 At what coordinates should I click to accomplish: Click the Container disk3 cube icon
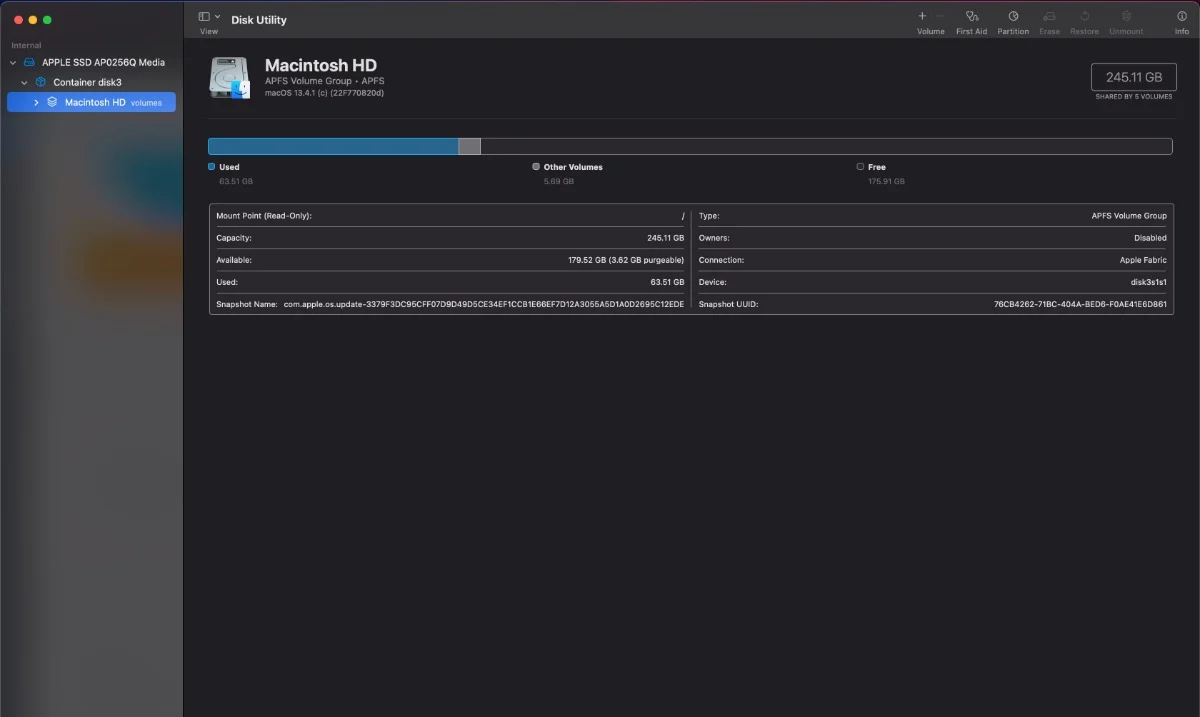[41, 82]
